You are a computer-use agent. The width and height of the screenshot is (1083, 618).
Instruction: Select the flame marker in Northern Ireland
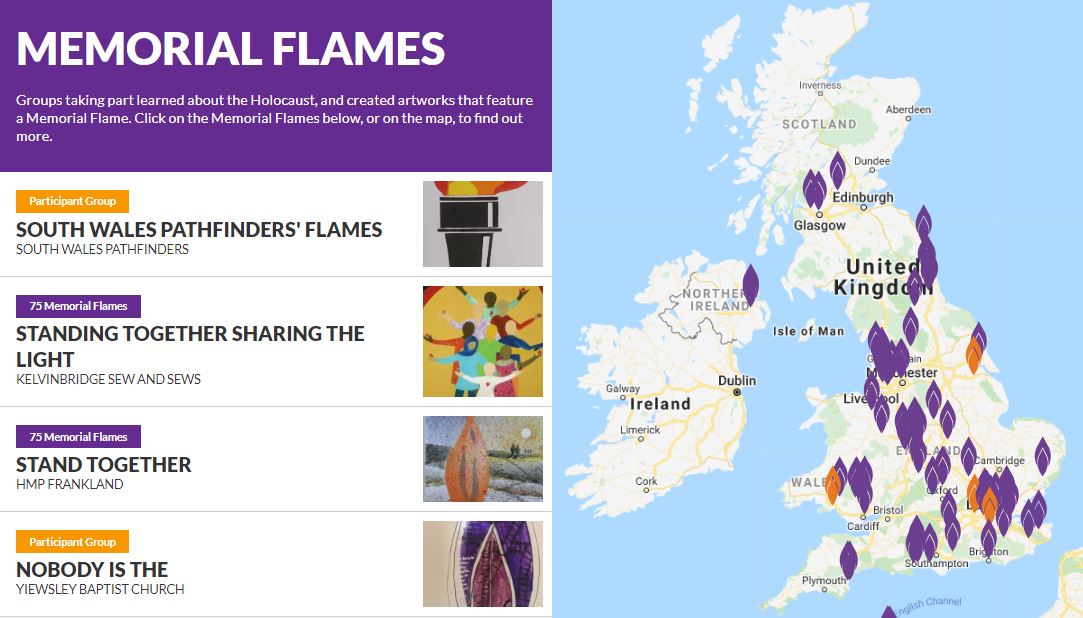(750, 283)
